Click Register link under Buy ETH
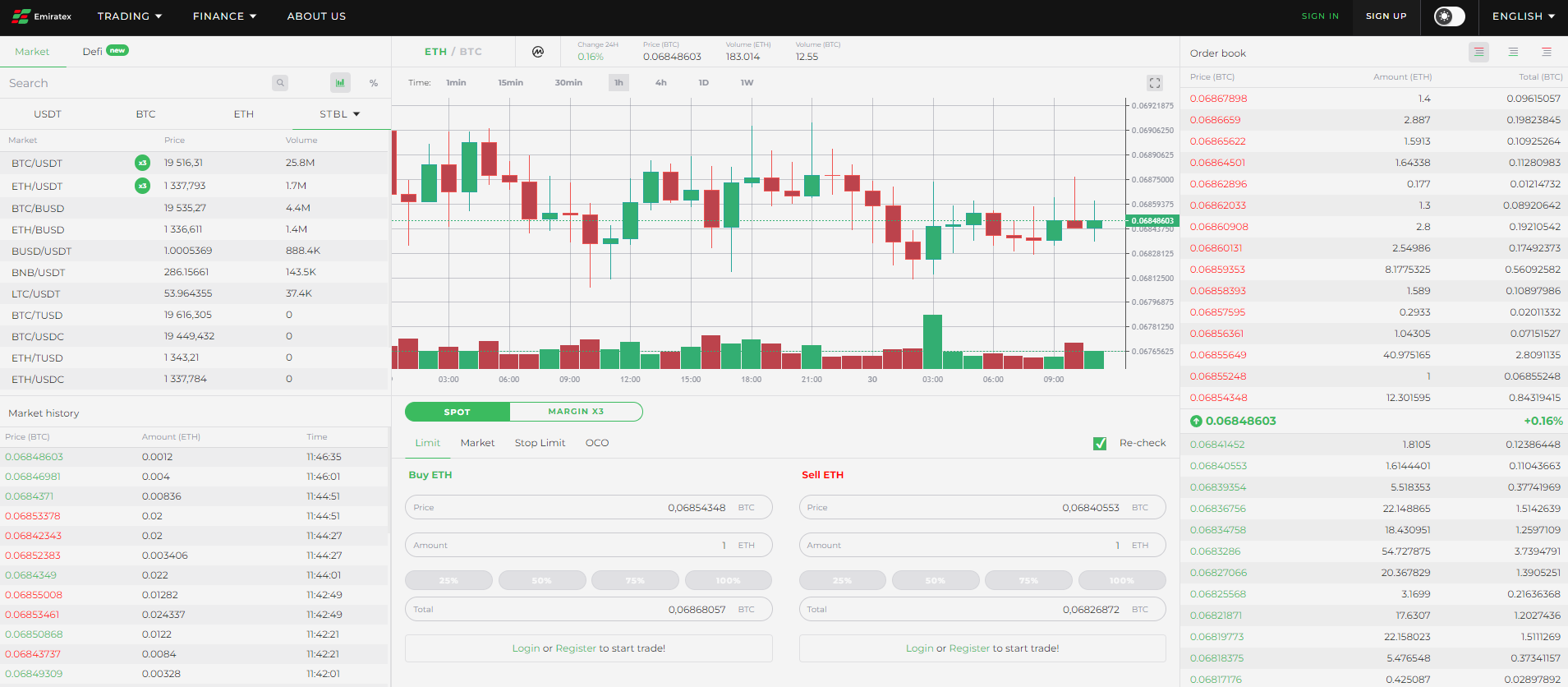Image resolution: width=1568 pixels, height=687 pixels. [575, 648]
